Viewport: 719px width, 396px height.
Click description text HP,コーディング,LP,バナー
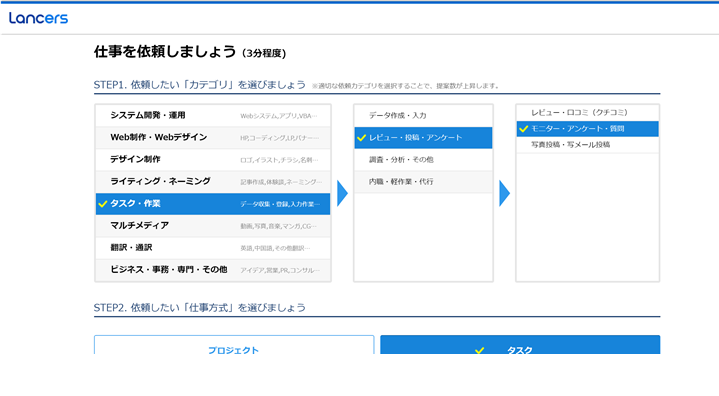[x=280, y=138]
